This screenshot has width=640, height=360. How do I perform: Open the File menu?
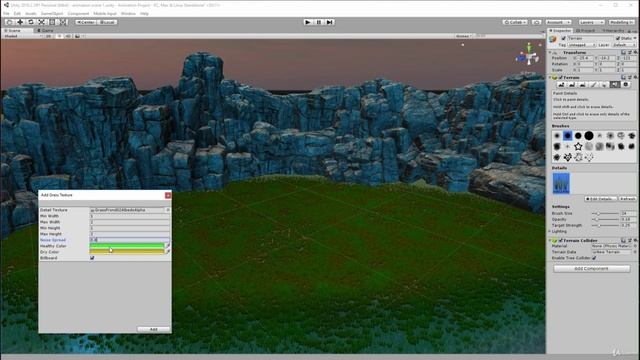click(6, 13)
